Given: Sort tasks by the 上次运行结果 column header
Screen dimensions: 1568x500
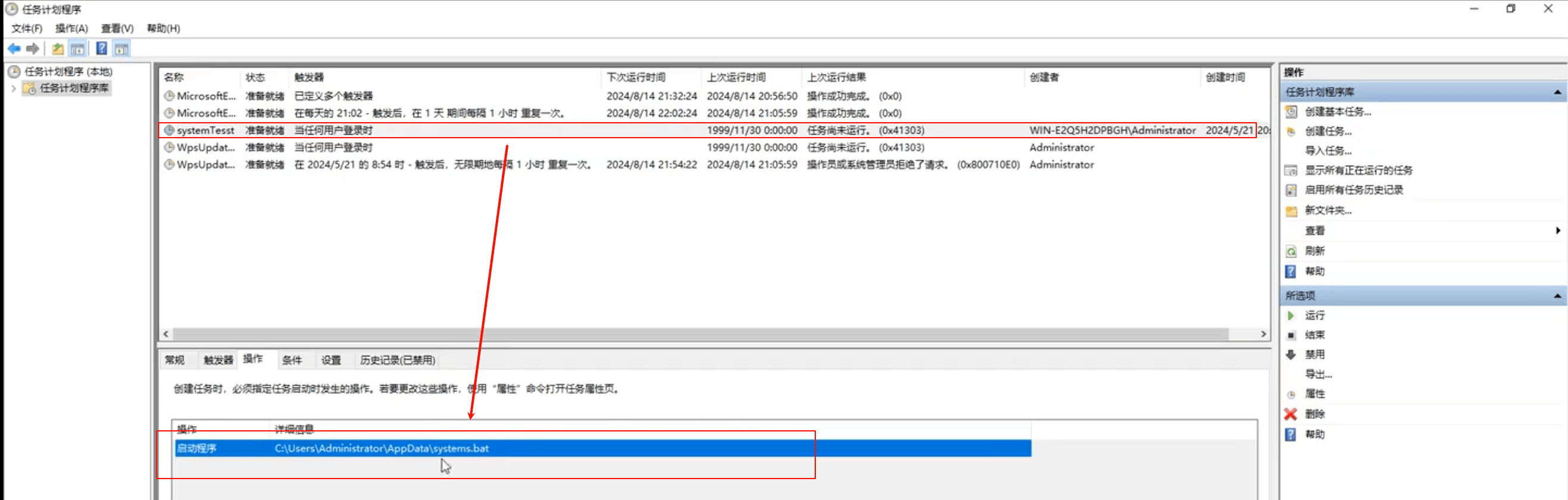Looking at the screenshot, I should [912, 77].
